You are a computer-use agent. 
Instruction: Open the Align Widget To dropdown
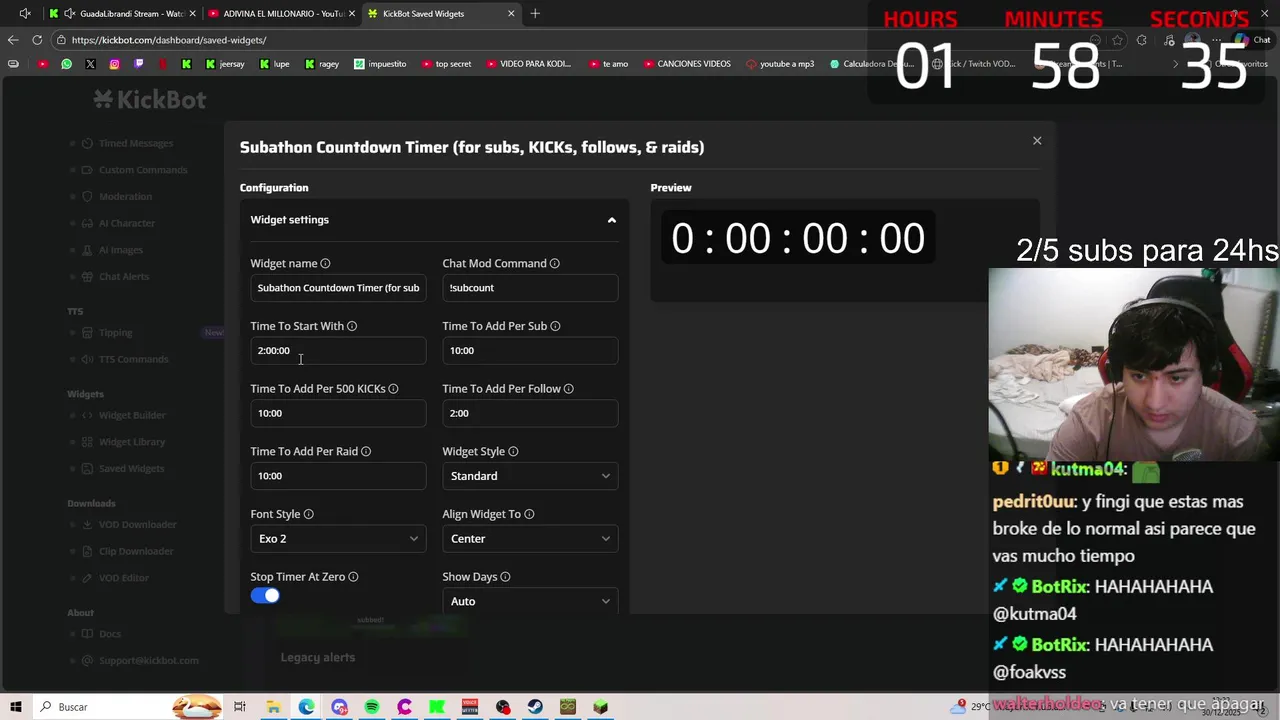coord(530,539)
